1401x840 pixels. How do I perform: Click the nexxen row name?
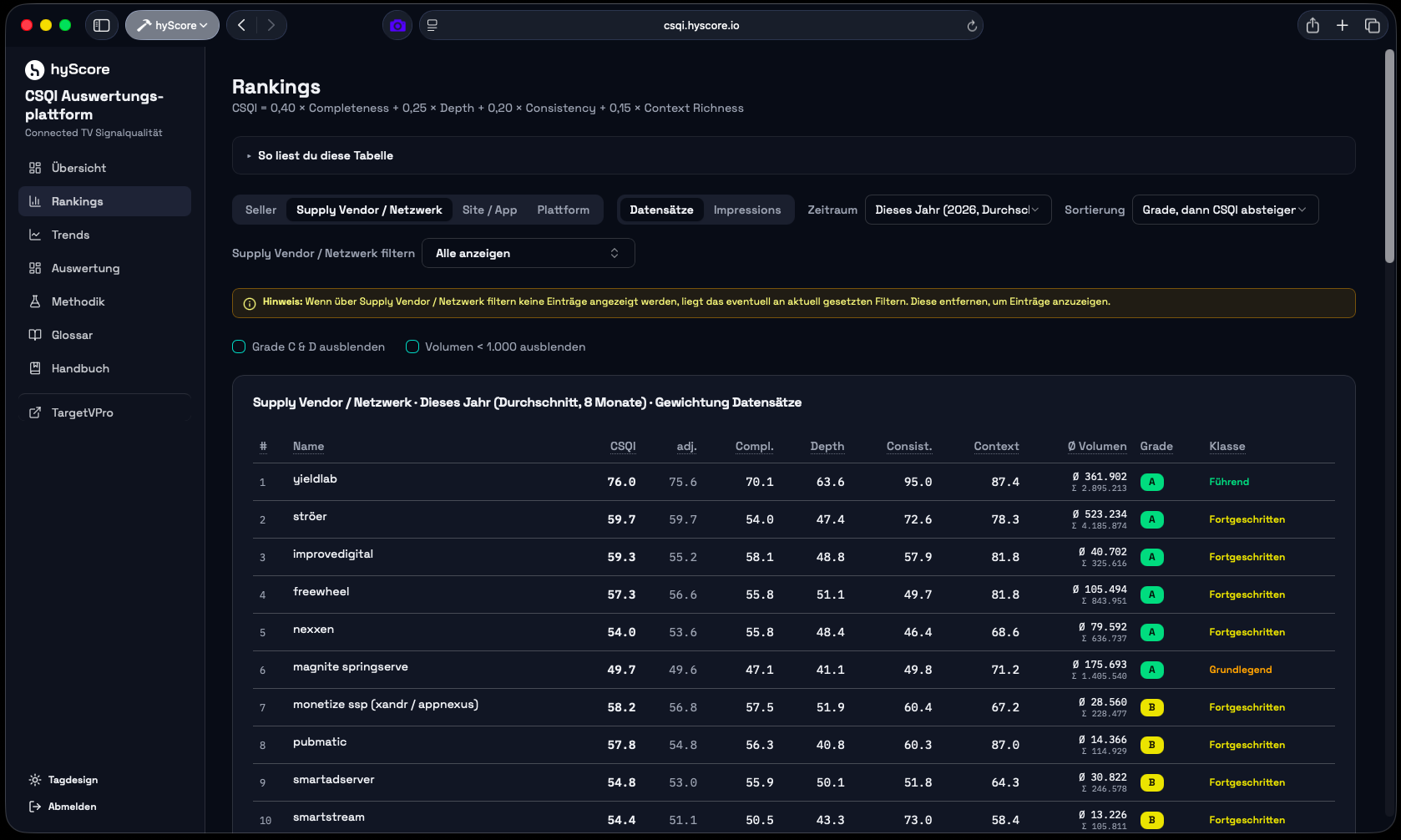point(313,629)
